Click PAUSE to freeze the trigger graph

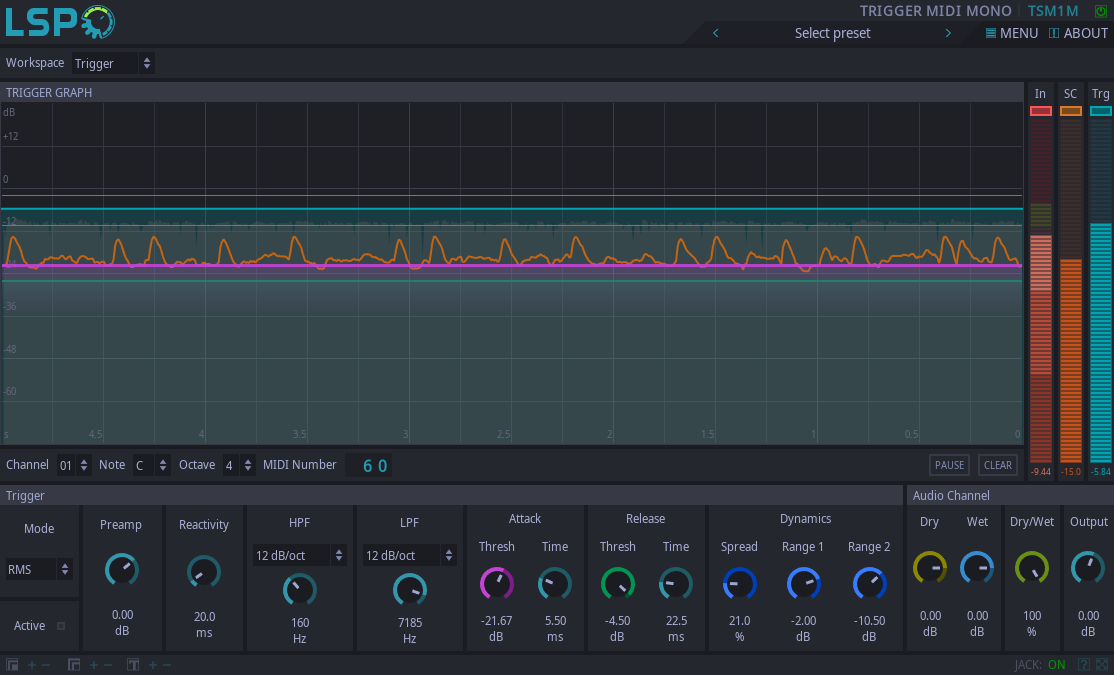tap(948, 464)
